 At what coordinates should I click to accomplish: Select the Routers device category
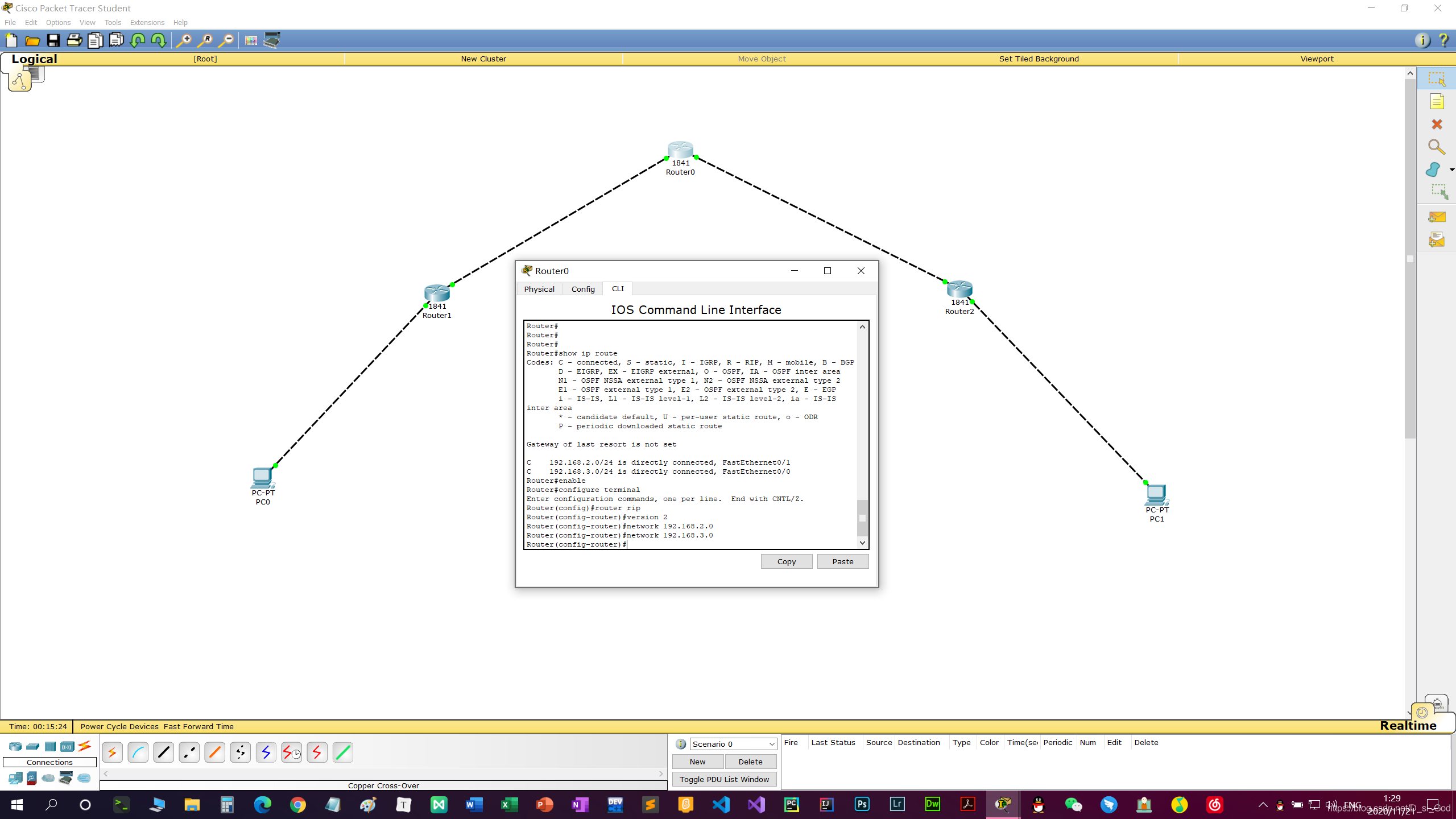point(15,746)
